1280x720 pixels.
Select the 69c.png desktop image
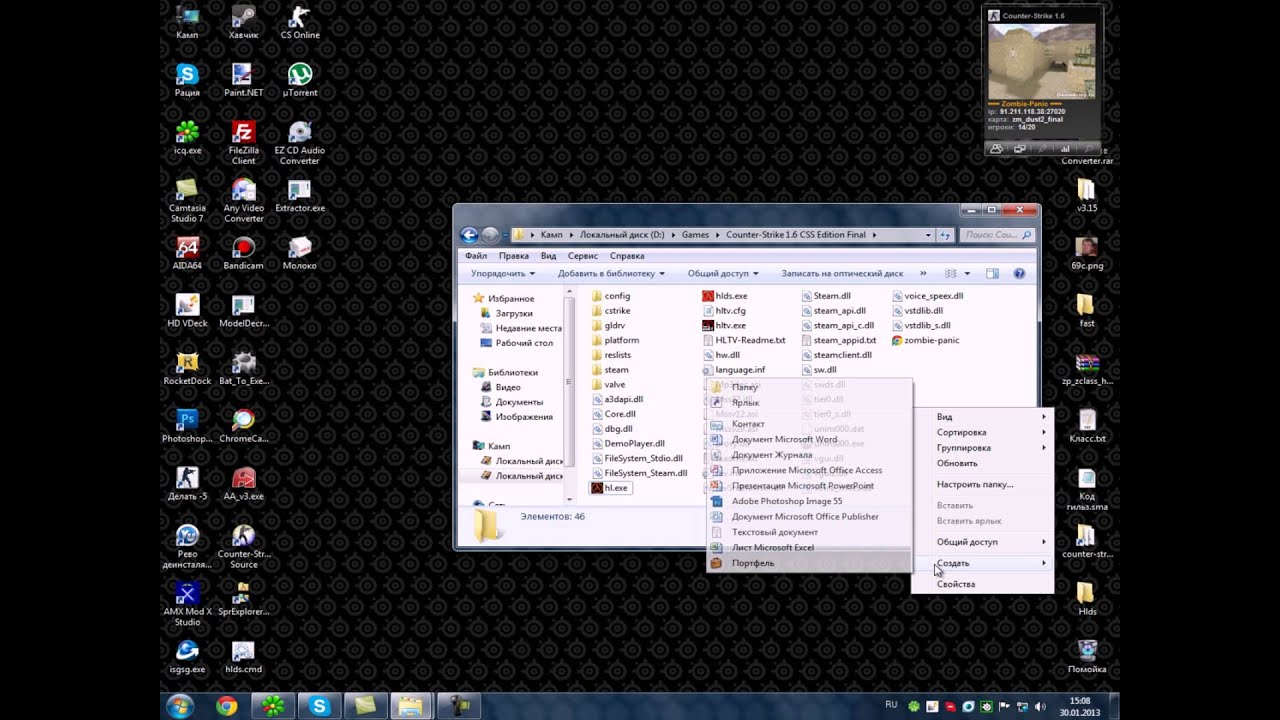pos(1087,254)
